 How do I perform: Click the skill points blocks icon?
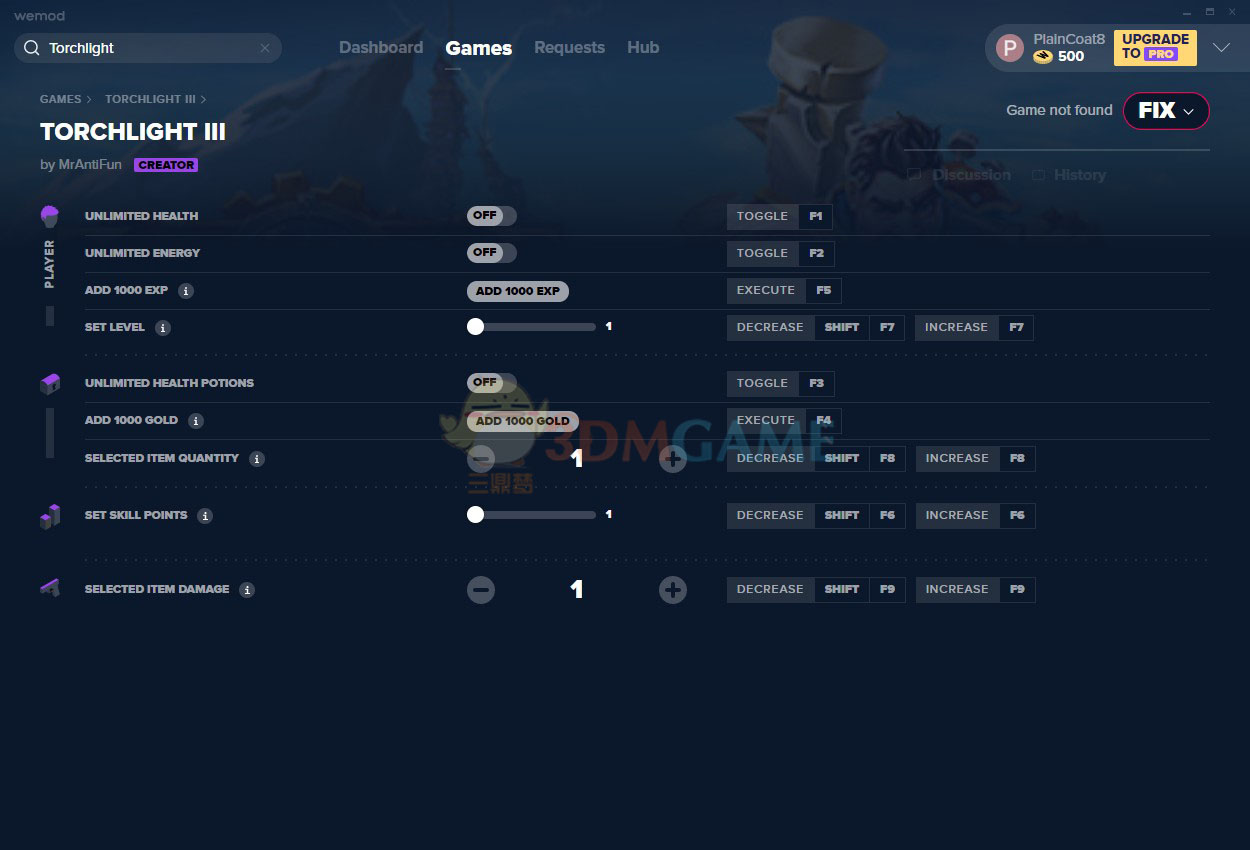click(x=50, y=516)
